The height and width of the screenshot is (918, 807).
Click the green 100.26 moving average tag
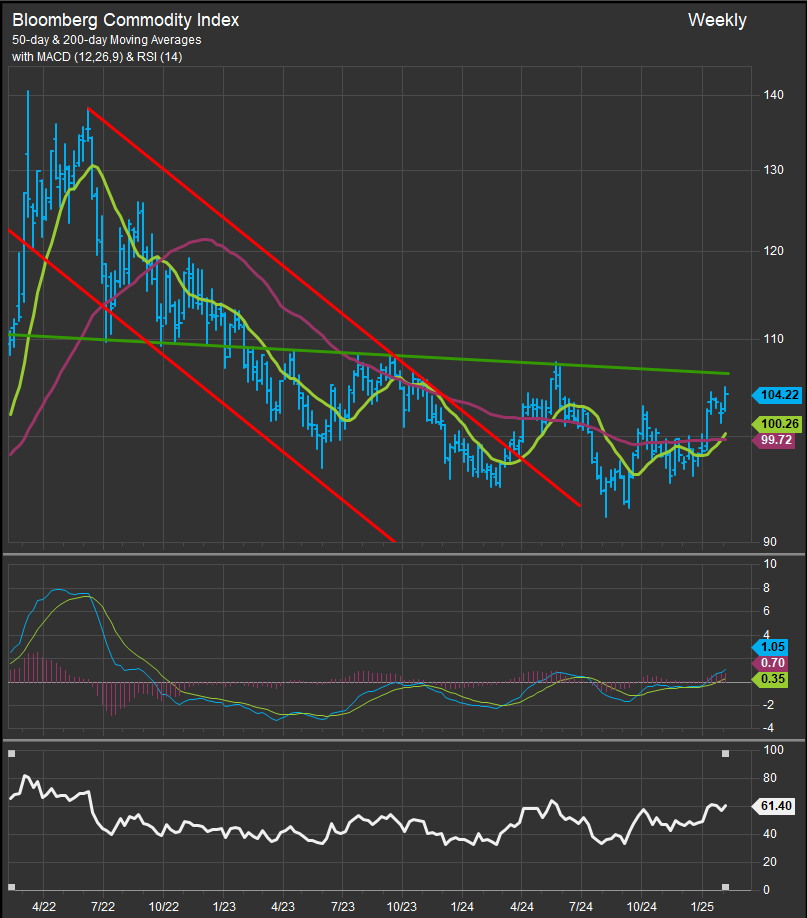(x=777, y=424)
